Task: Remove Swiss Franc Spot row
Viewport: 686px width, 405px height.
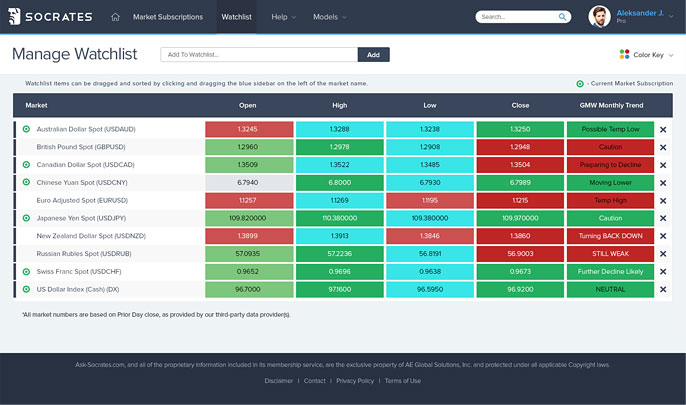Action: (x=663, y=272)
